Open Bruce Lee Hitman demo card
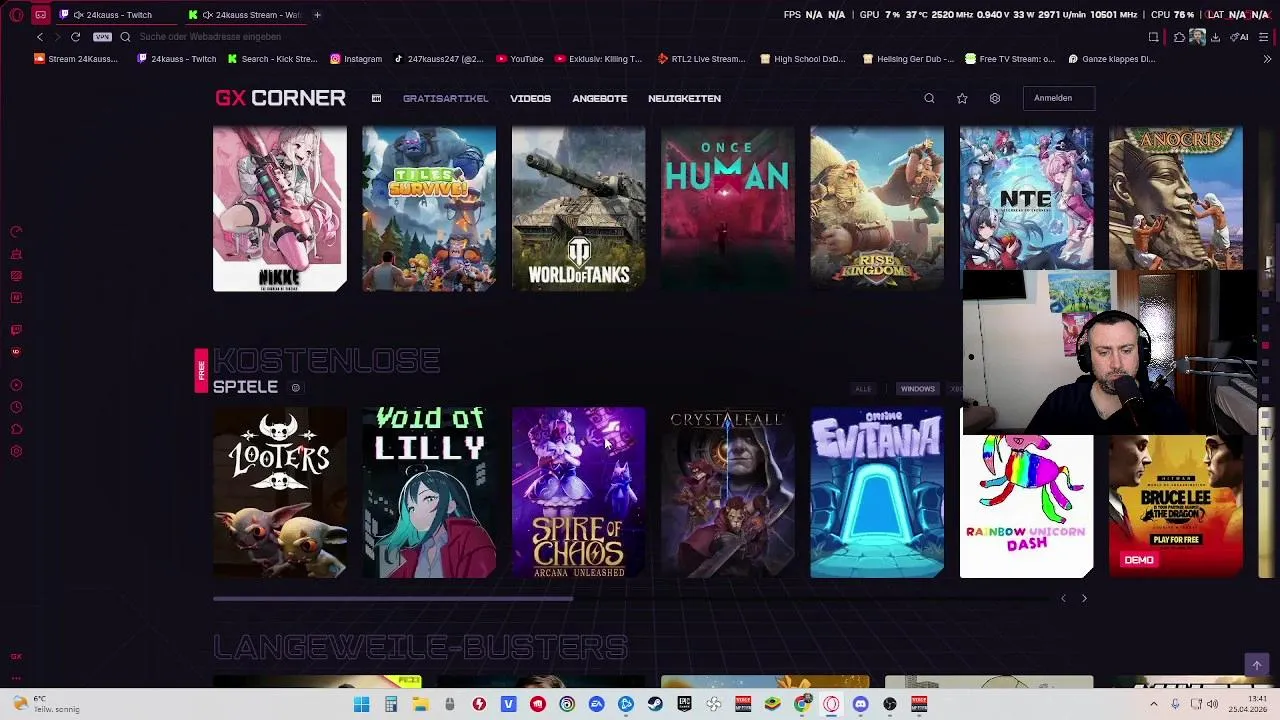Viewport: 1280px width, 720px height. point(1176,506)
